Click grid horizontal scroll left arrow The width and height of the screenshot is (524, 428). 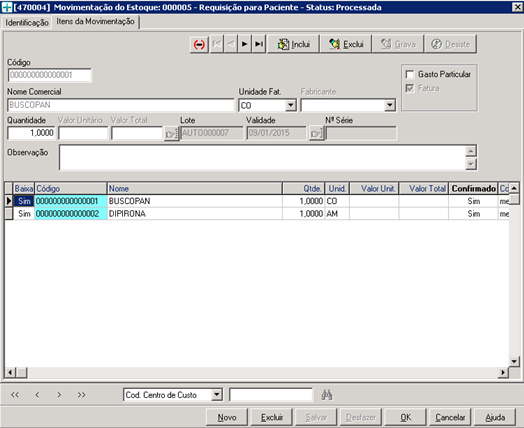tap(10, 372)
